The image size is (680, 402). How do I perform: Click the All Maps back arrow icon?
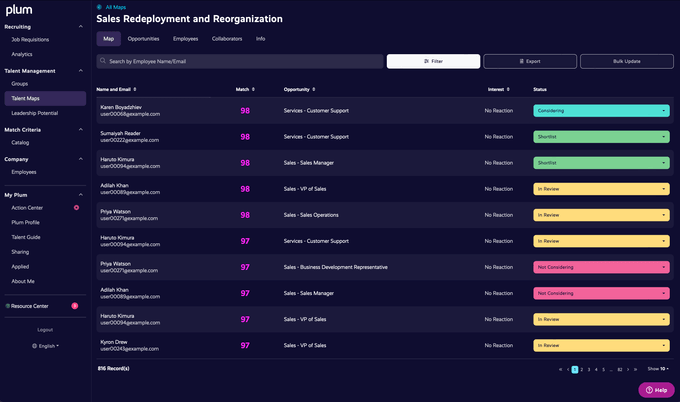(99, 7)
